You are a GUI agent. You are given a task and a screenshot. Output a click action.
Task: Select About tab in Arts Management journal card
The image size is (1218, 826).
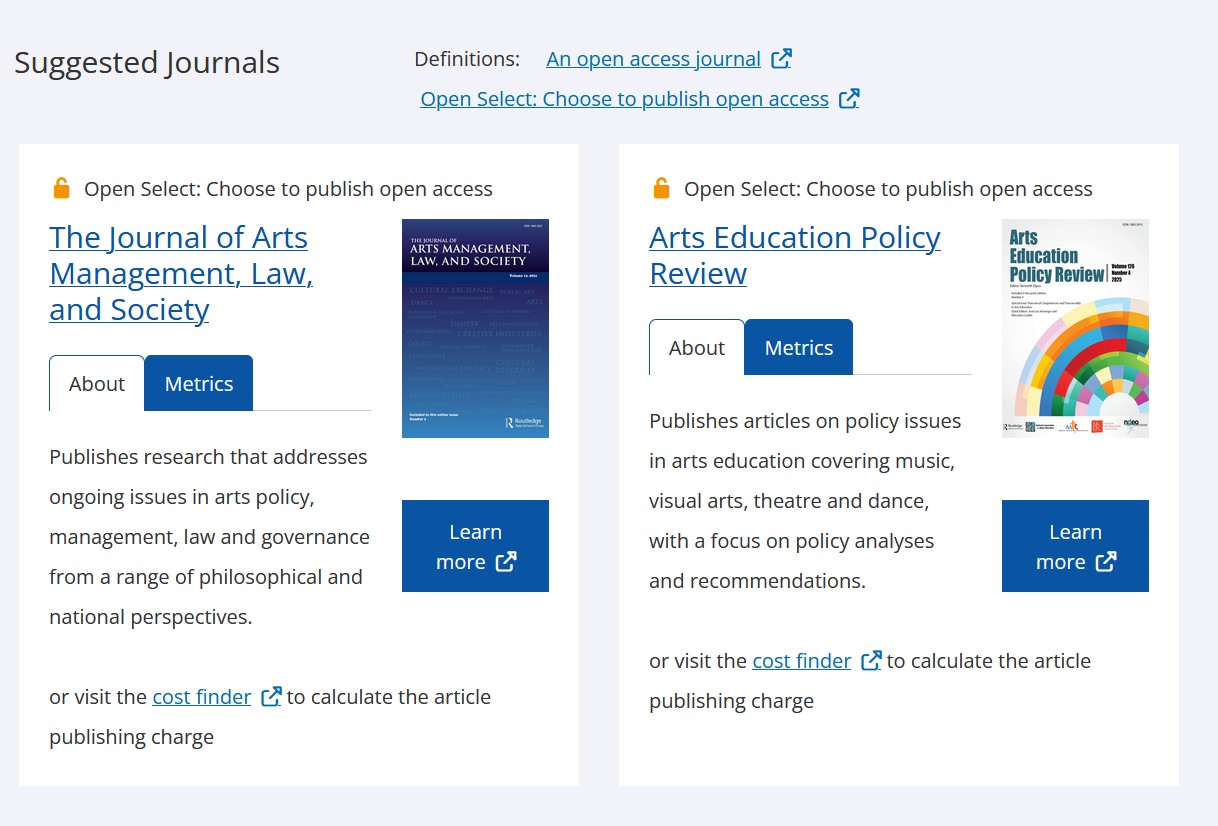[97, 383]
